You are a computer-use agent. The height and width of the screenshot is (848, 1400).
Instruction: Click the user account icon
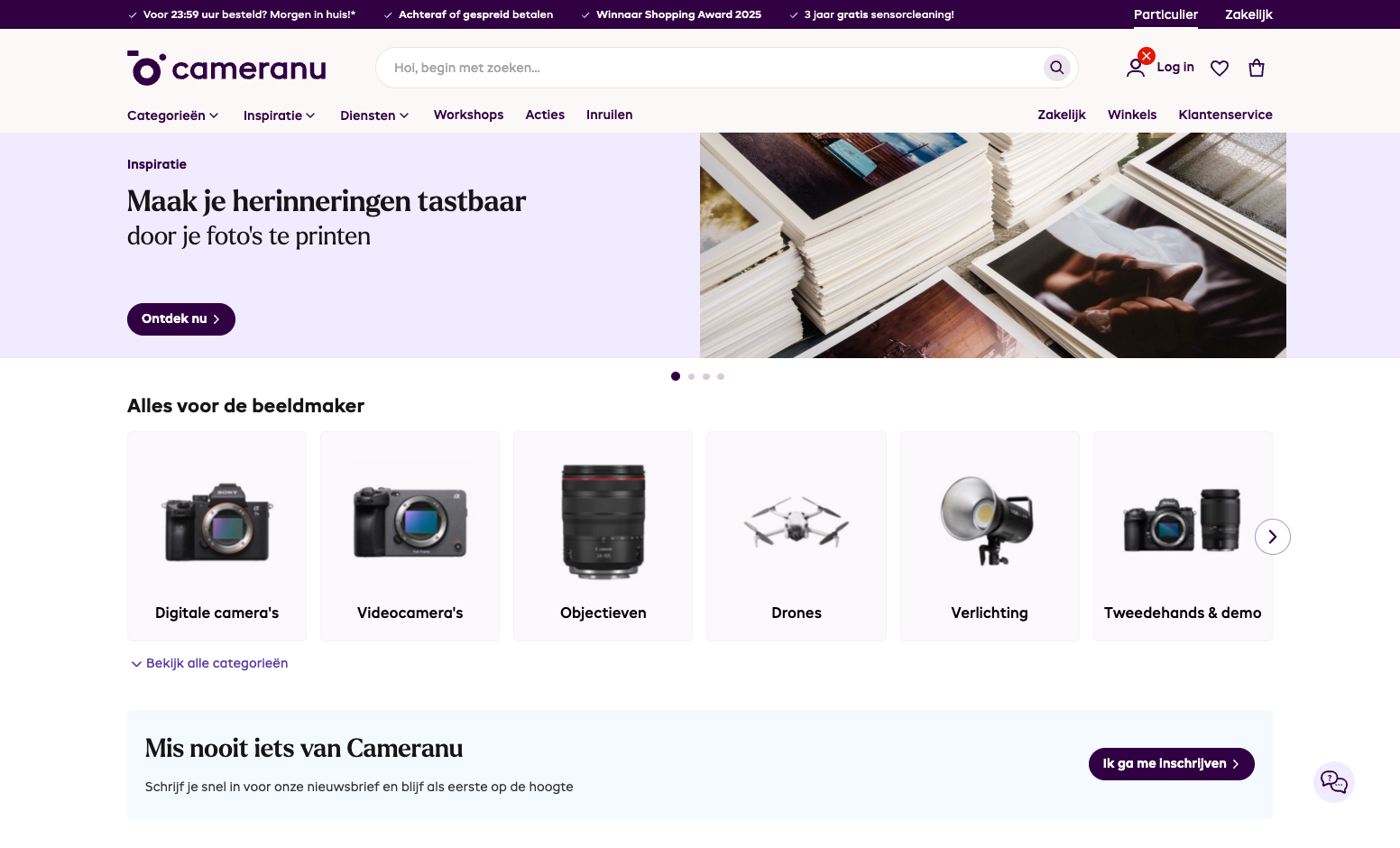point(1136,68)
